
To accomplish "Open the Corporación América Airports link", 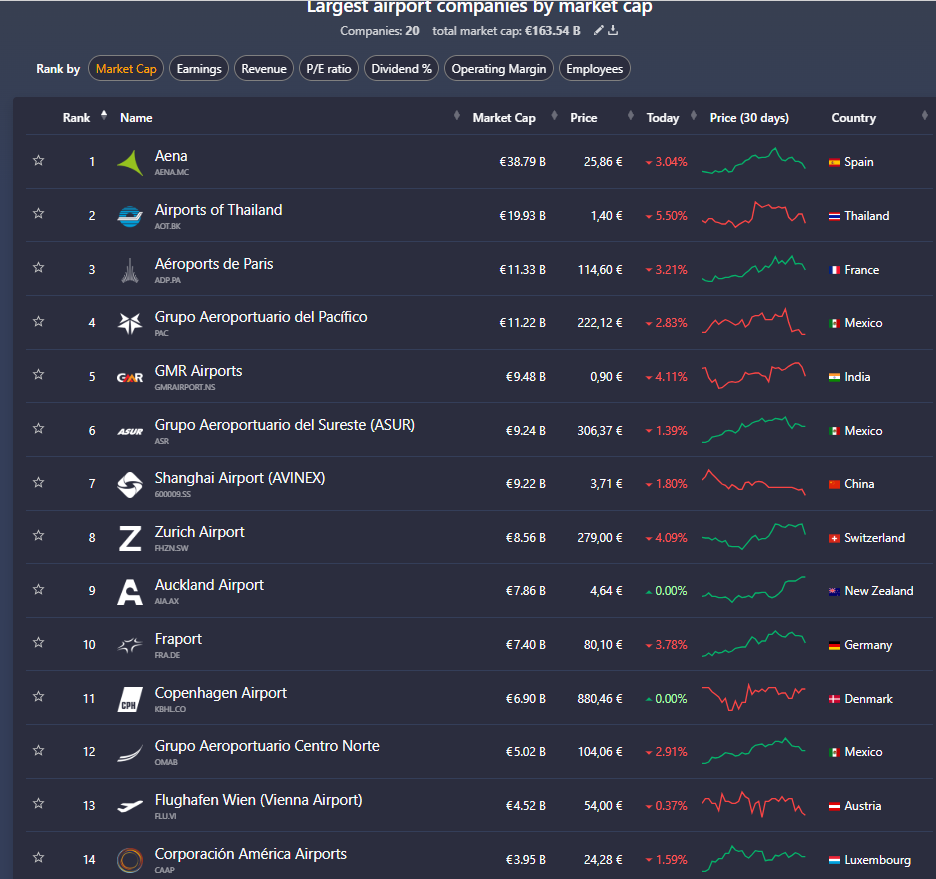I will coord(251,854).
